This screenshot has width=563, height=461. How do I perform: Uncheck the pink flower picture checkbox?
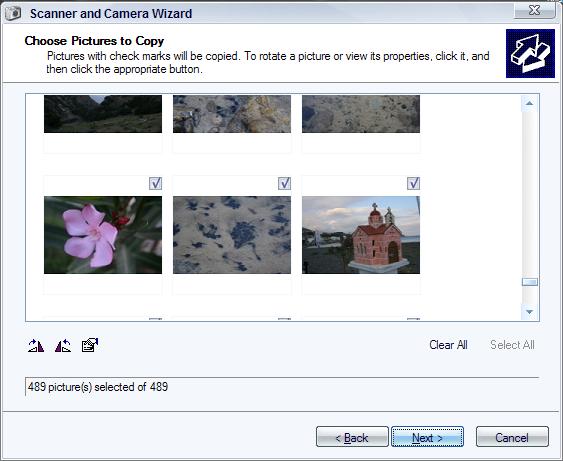pos(155,183)
